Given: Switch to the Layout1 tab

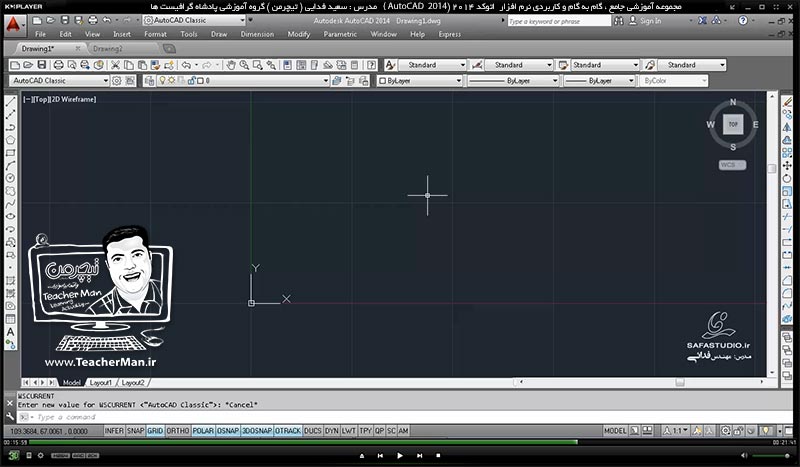Looking at the screenshot, I should (x=100, y=382).
